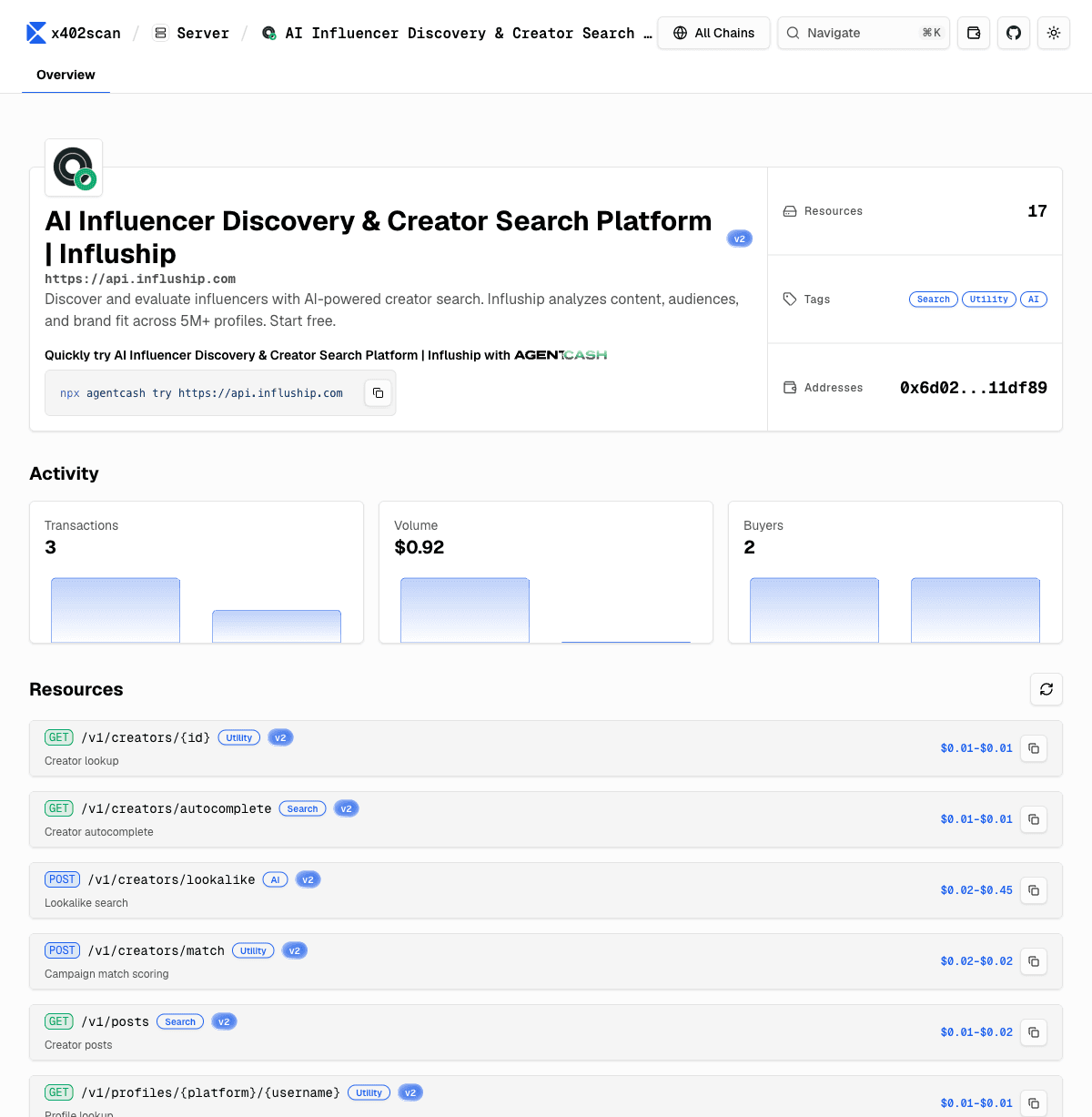Viewport: 1092px width, 1117px height.
Task: Click Utility tag on /v1/creators/match
Action: [x=253, y=951]
